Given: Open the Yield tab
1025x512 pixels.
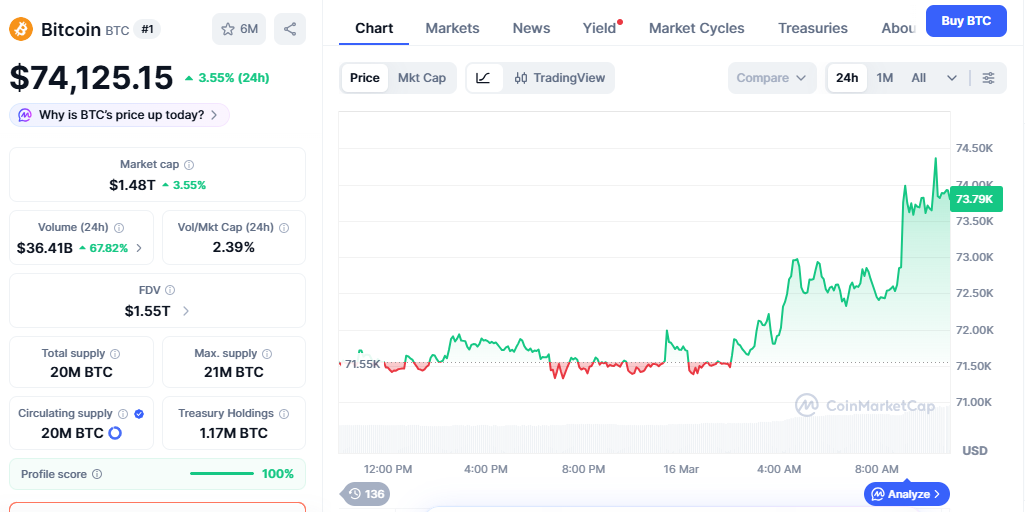Looking at the screenshot, I should (x=600, y=28).
